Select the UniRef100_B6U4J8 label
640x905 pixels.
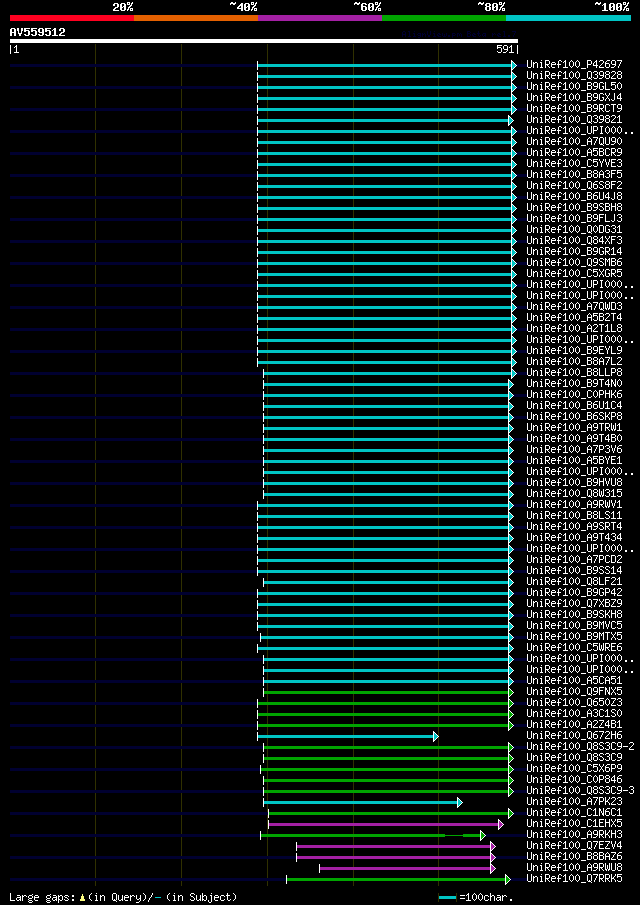click(574, 196)
